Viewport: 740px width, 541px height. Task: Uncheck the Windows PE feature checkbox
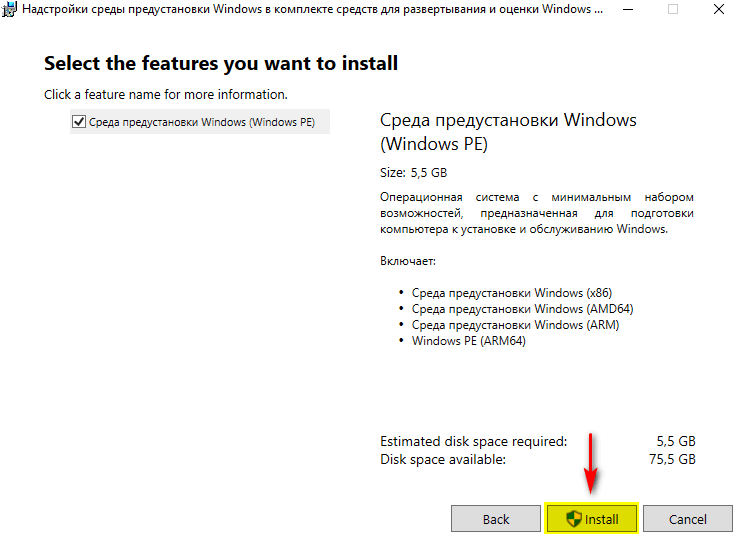coord(79,122)
